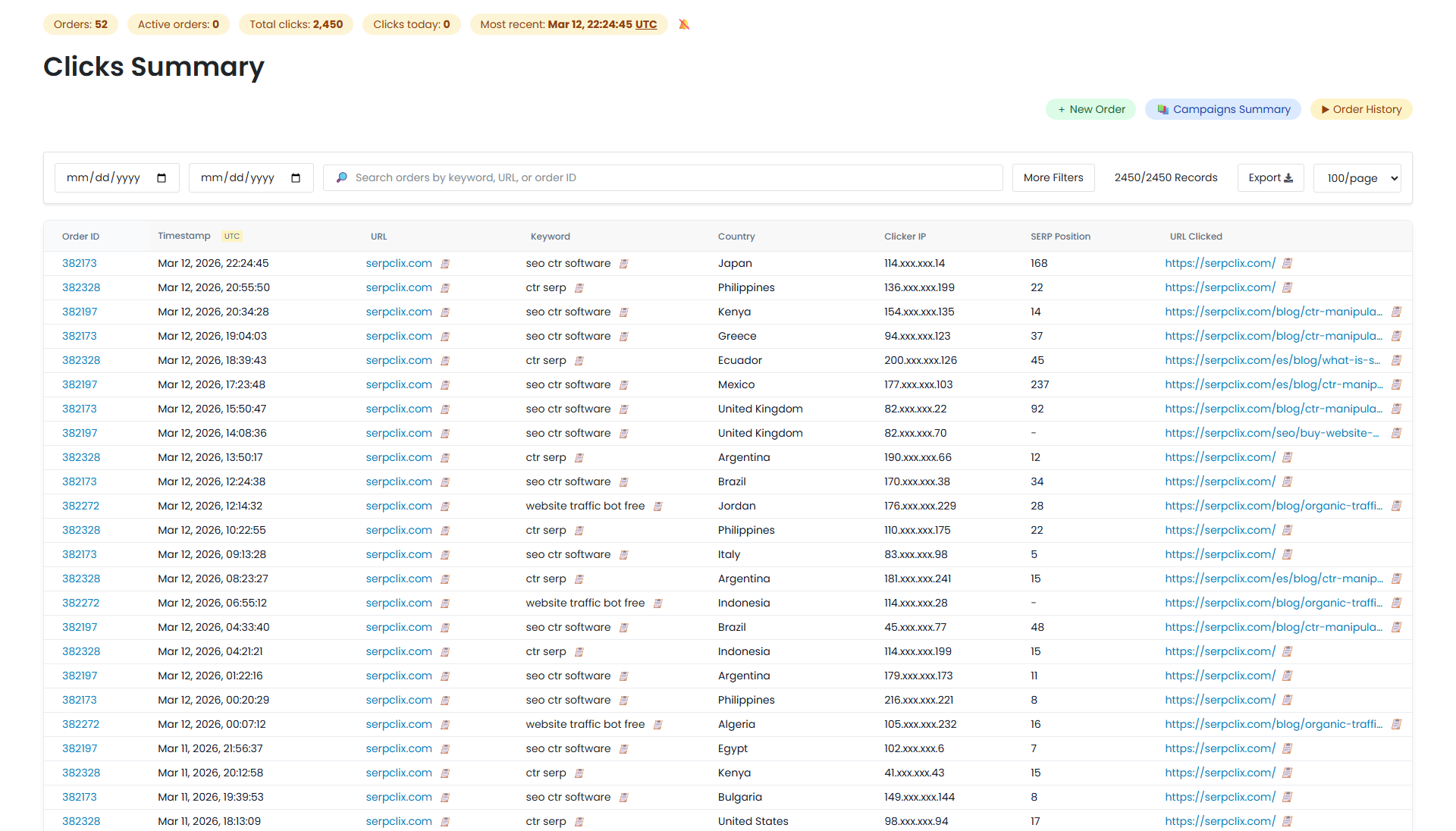Open order 382173 from the Order ID column

point(79,263)
